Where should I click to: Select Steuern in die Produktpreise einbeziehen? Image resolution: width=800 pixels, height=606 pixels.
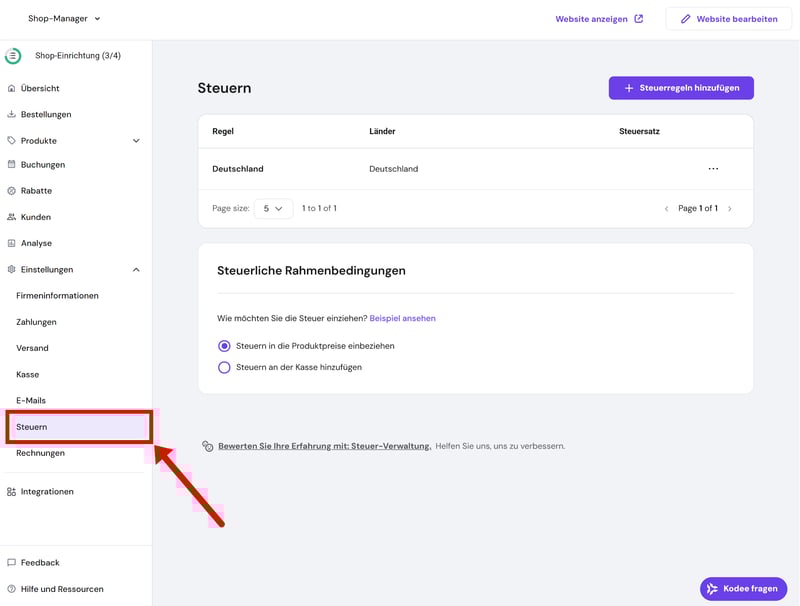pos(224,346)
